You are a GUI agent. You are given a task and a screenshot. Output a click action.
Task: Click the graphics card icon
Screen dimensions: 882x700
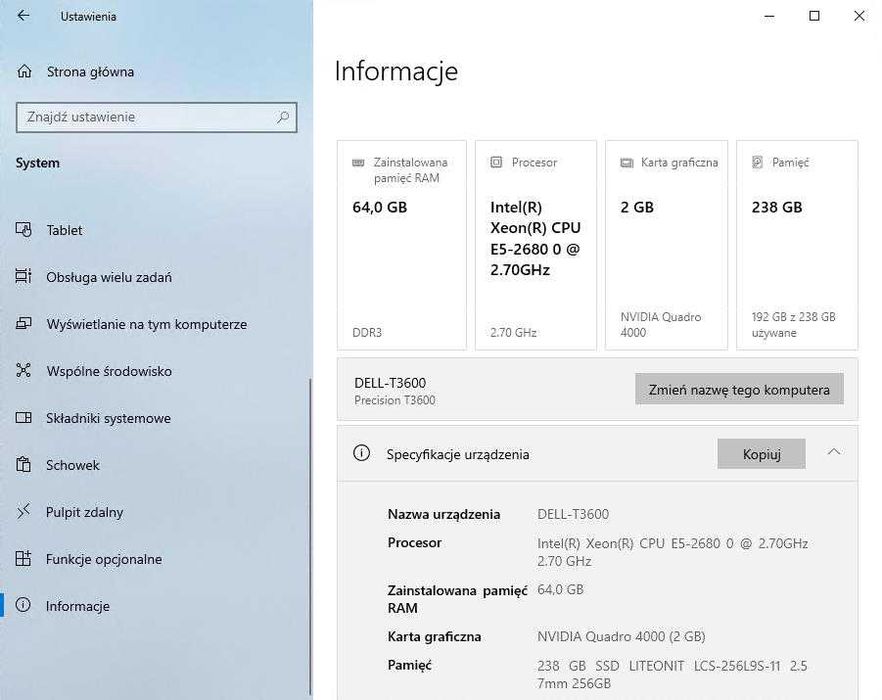tap(627, 163)
